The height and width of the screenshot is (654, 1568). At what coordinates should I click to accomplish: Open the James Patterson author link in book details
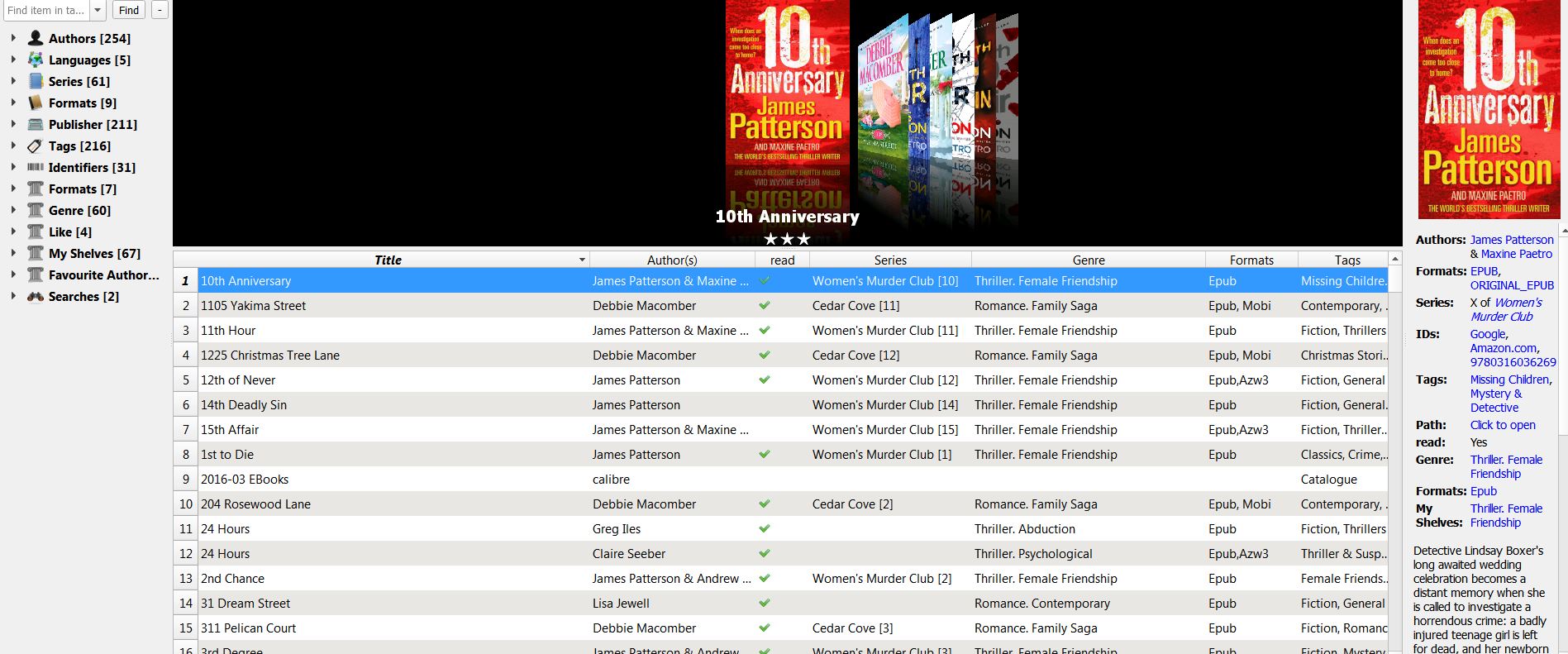[1512, 240]
